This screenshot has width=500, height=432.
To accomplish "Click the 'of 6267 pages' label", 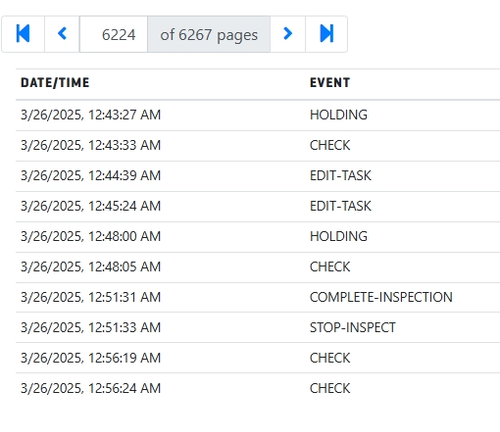I will pos(209,34).
